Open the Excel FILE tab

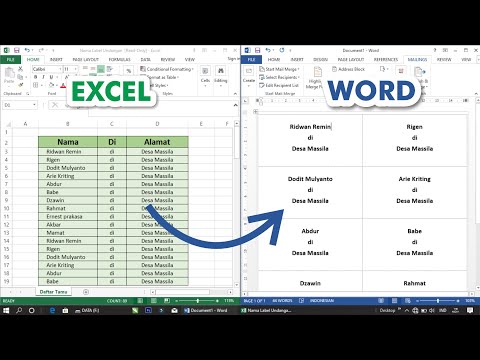click(11, 59)
